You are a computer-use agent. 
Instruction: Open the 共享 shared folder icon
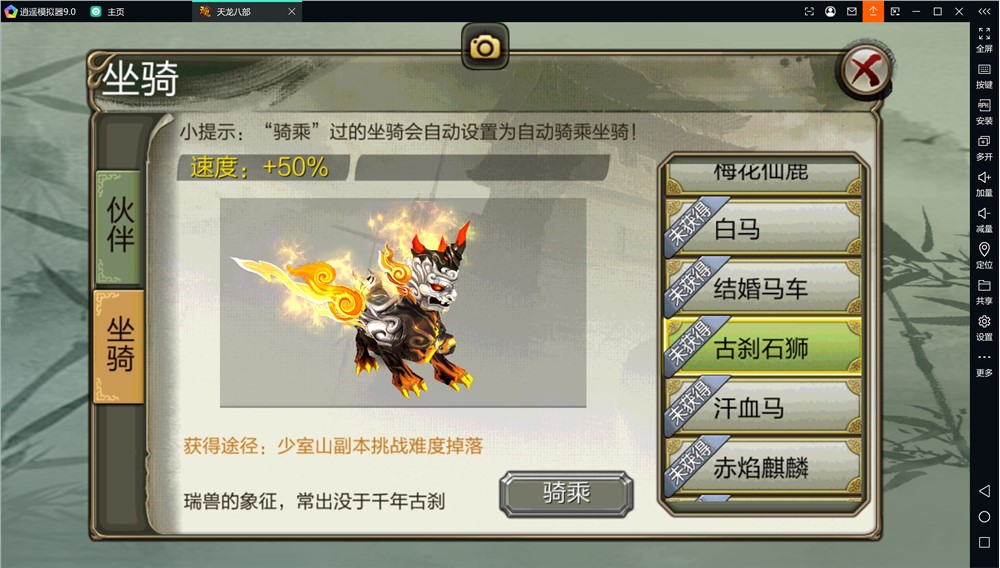click(984, 291)
